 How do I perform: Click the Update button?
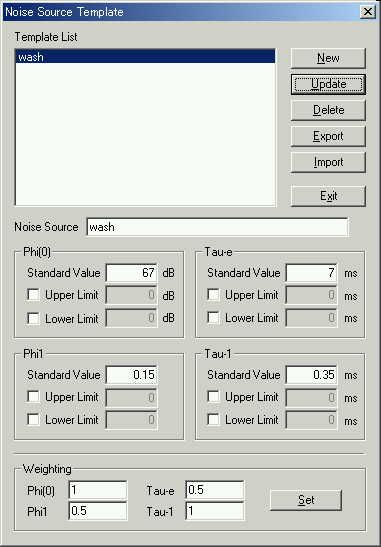point(328,84)
